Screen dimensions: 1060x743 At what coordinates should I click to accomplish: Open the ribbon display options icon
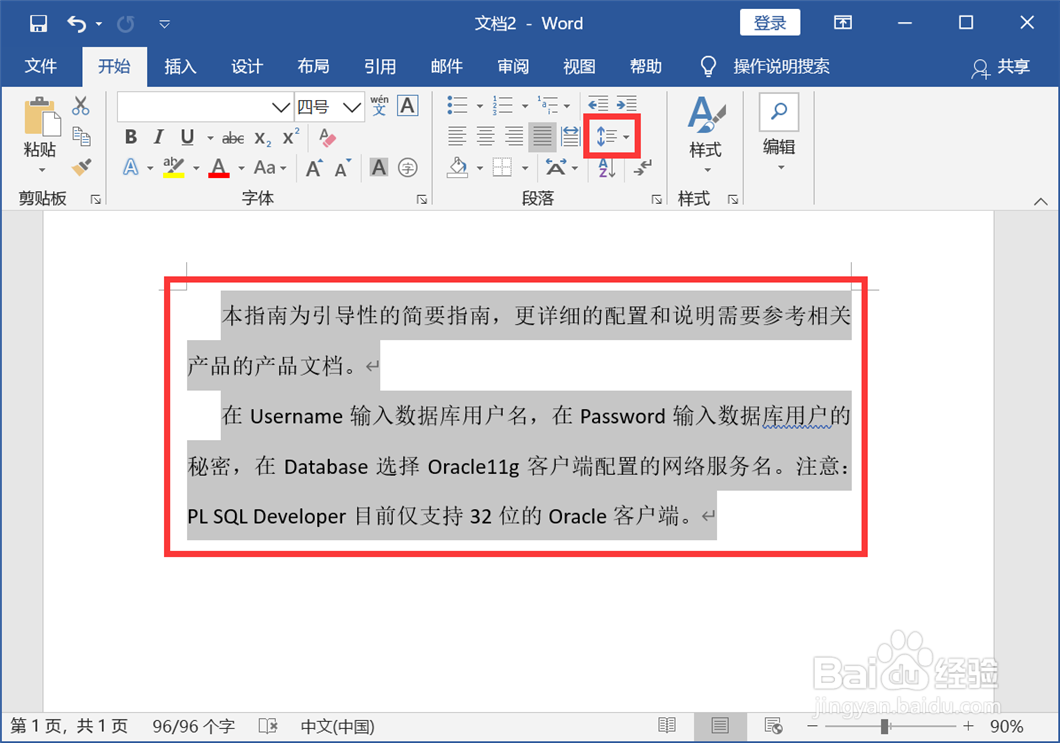click(842, 23)
